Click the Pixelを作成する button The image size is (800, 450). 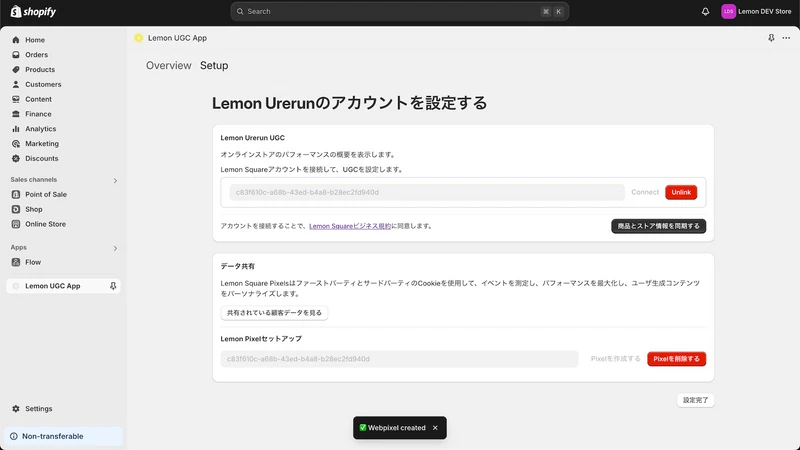615,359
